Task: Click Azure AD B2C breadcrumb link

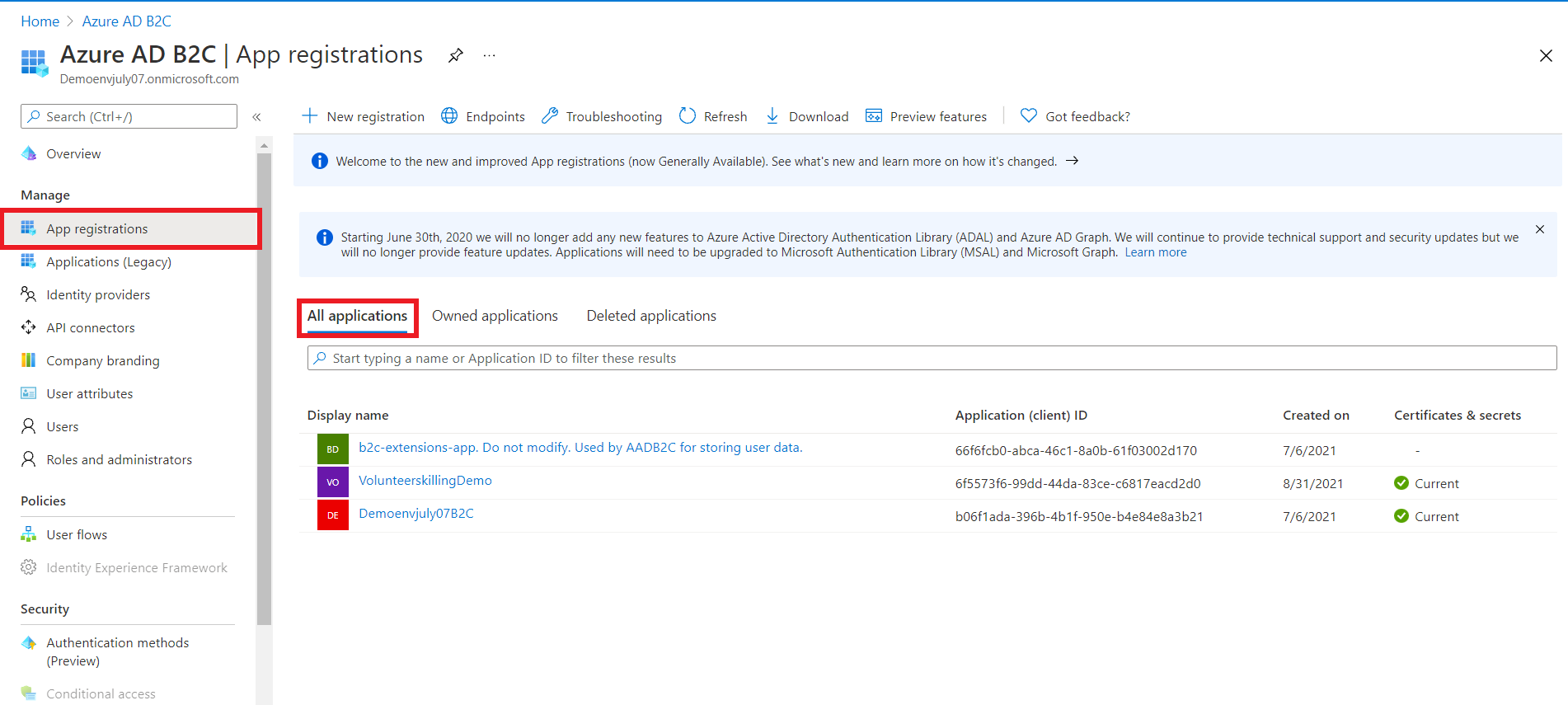Action: (126, 21)
